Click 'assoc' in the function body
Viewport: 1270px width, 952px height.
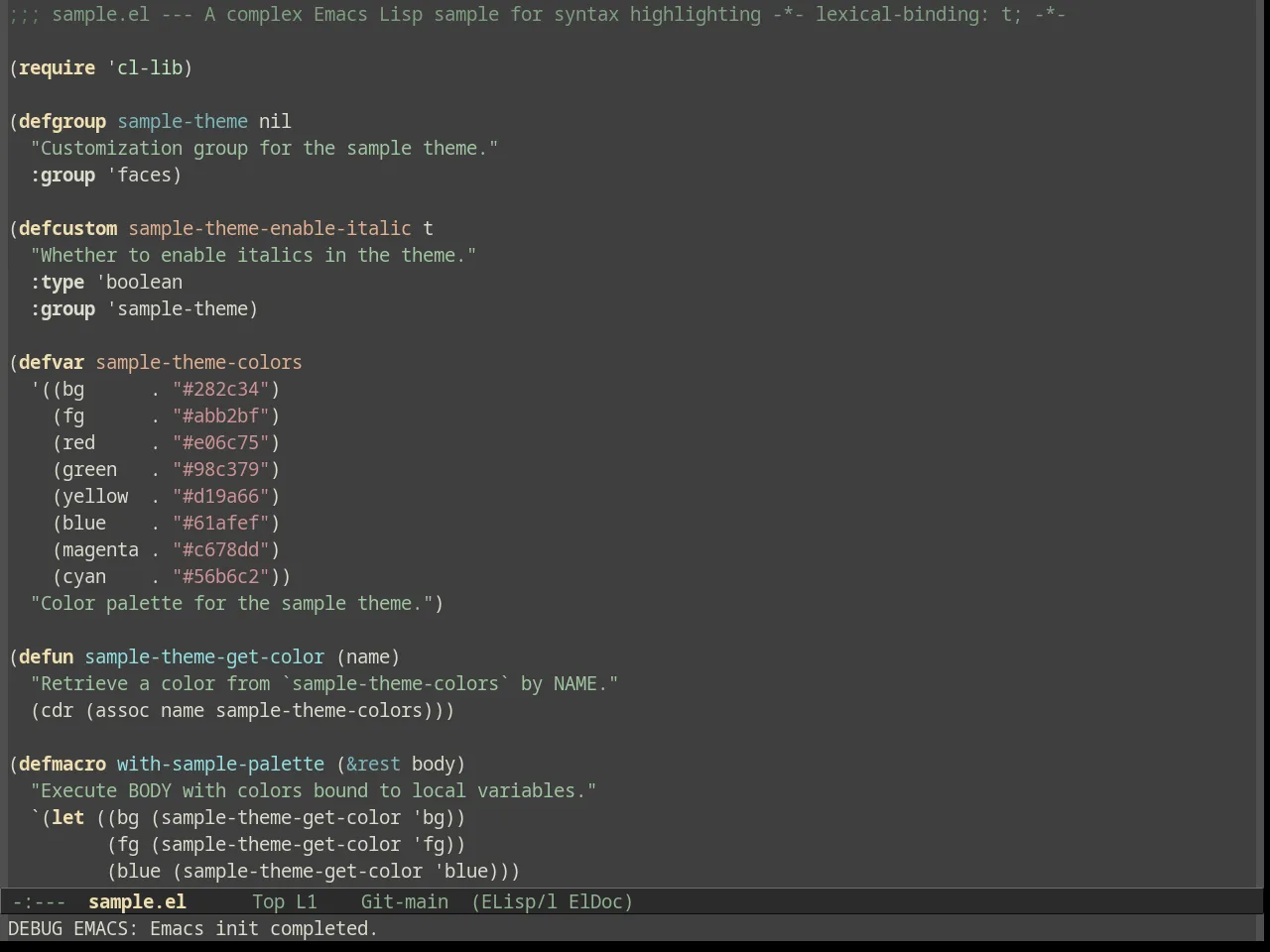122,710
